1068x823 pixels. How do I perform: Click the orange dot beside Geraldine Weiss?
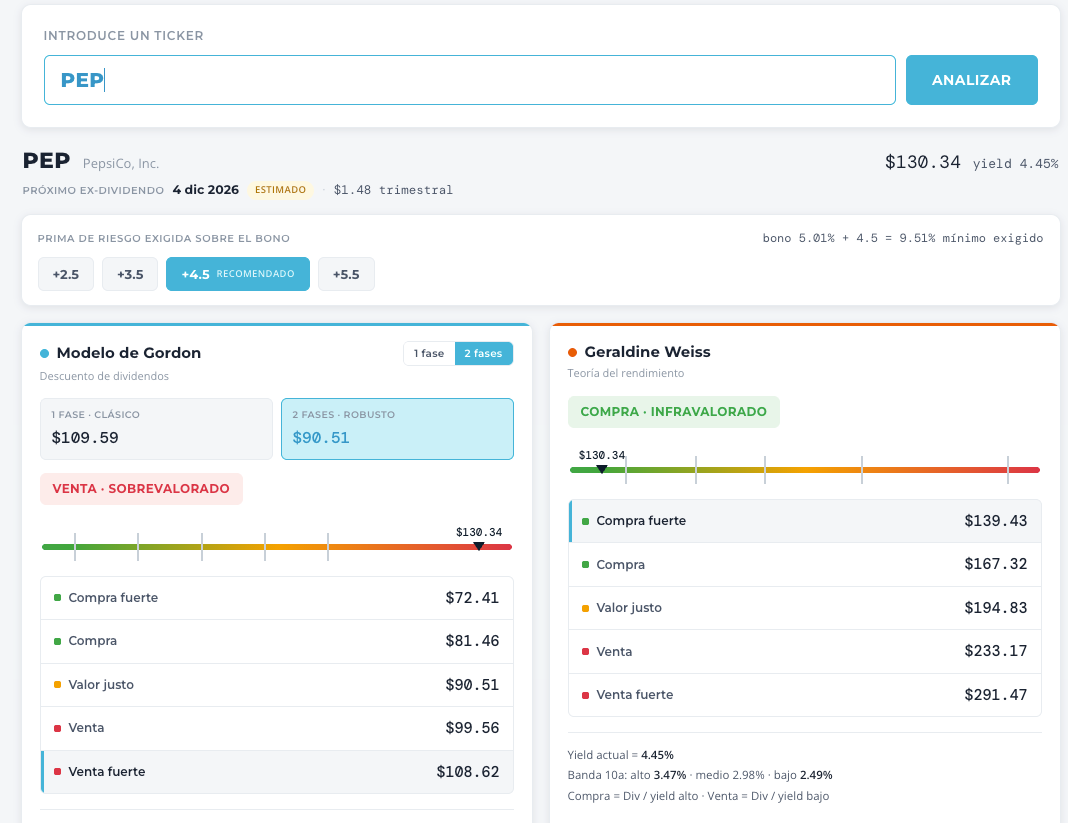click(x=572, y=352)
